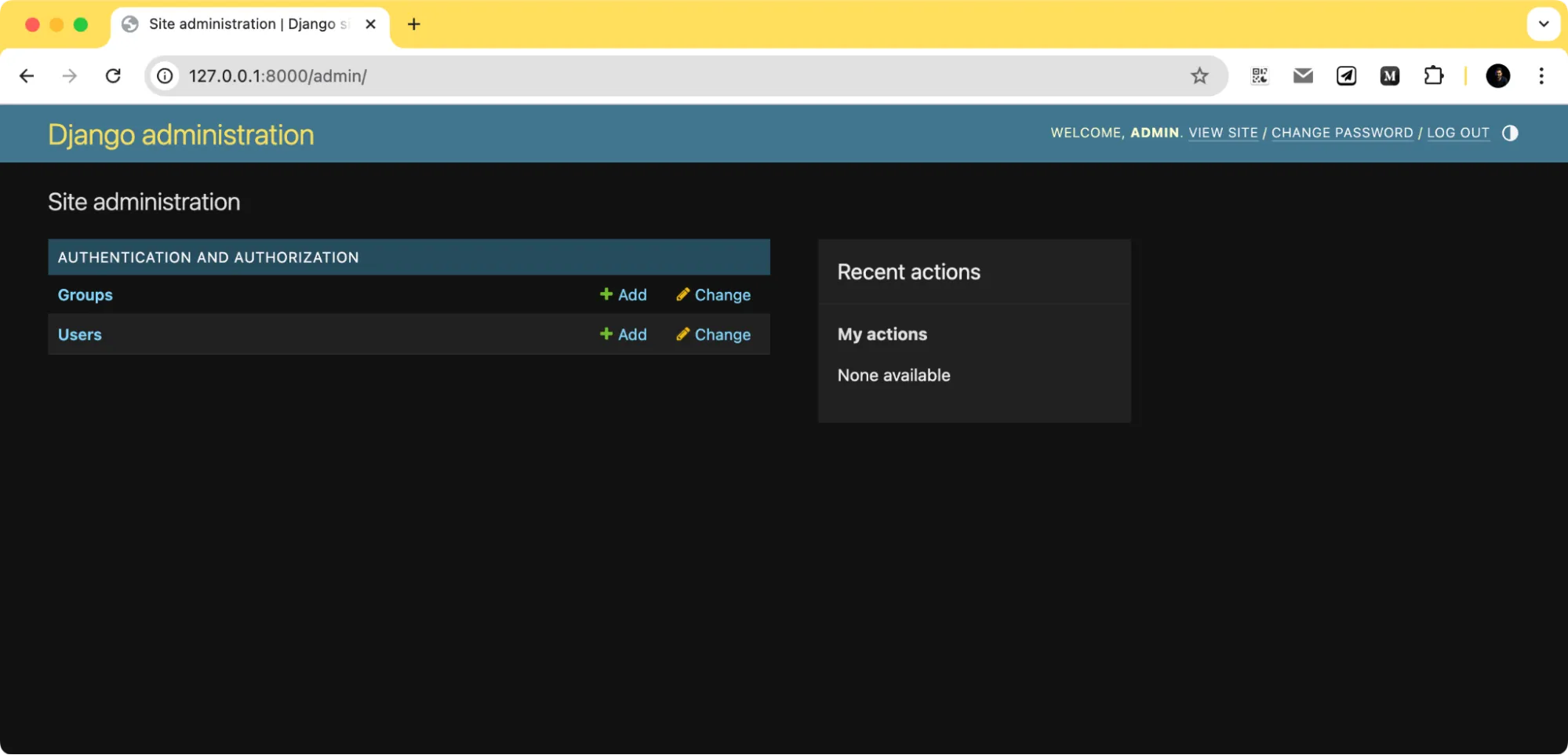Open the VIEW SITE link
1568x755 pixels.
click(x=1223, y=133)
